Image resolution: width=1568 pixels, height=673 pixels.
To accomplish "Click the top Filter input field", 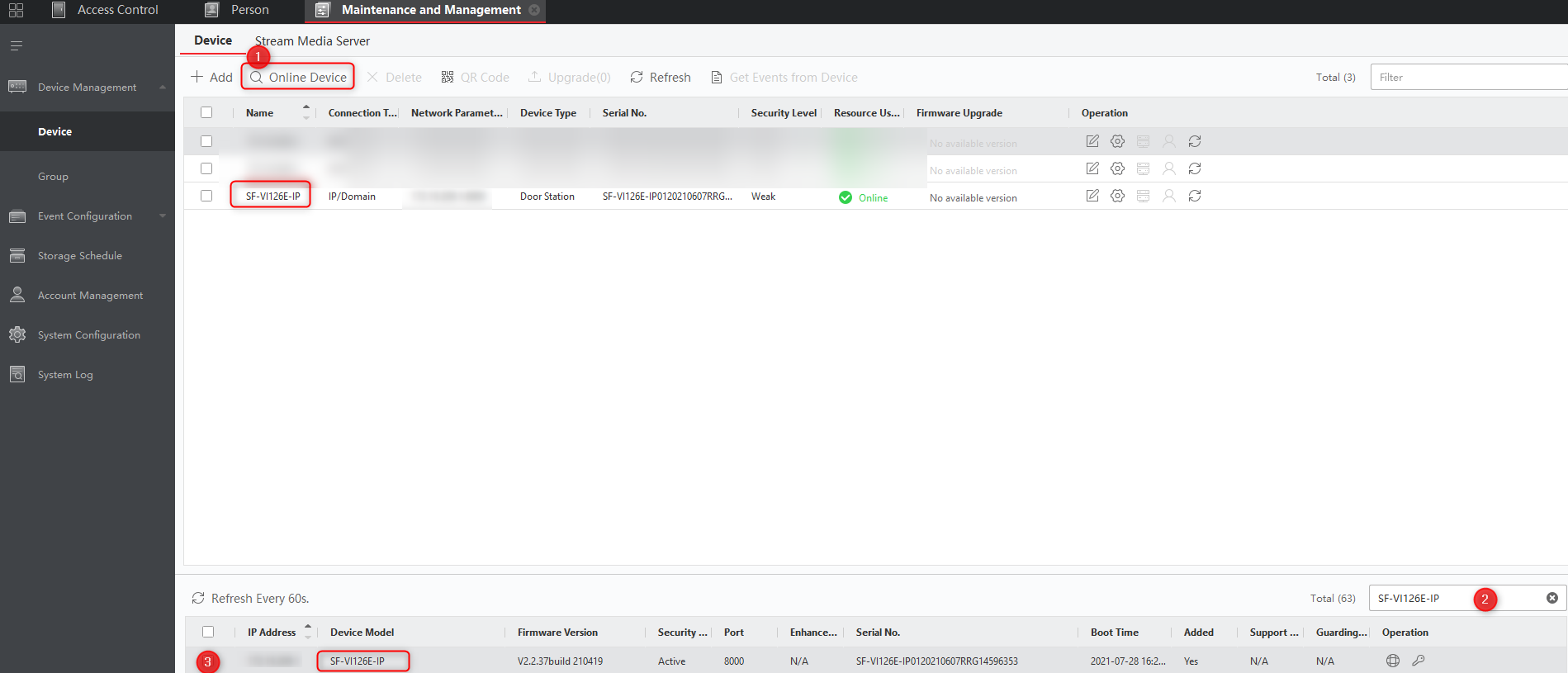I will point(1468,77).
